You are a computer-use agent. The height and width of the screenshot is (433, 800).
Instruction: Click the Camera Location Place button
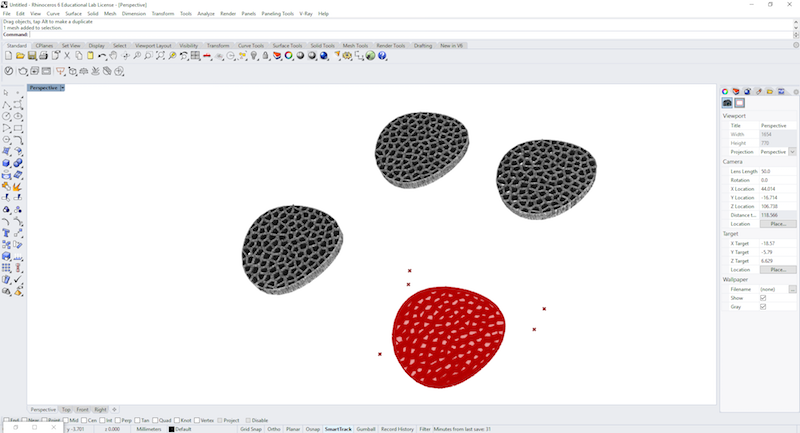[778, 224]
